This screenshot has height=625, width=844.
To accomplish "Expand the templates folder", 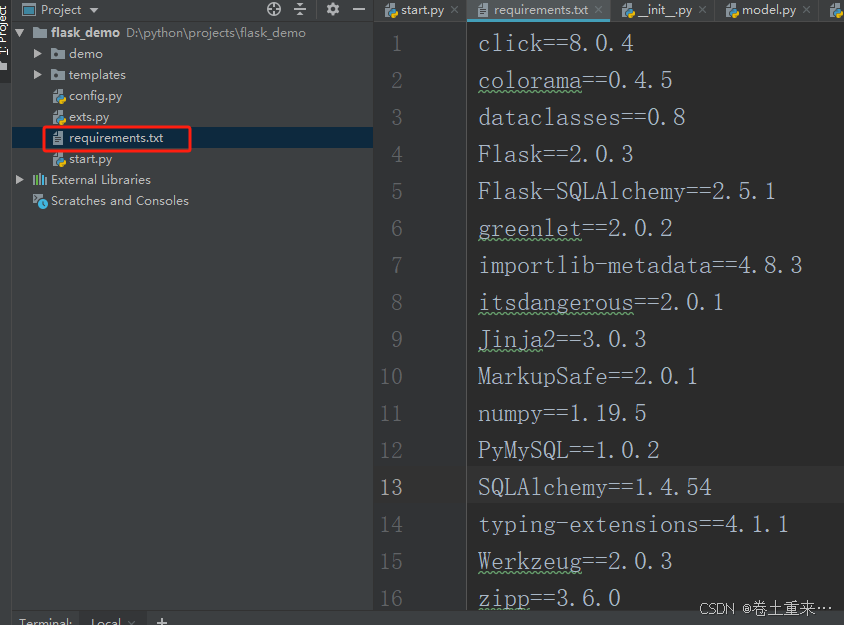I will [x=38, y=75].
